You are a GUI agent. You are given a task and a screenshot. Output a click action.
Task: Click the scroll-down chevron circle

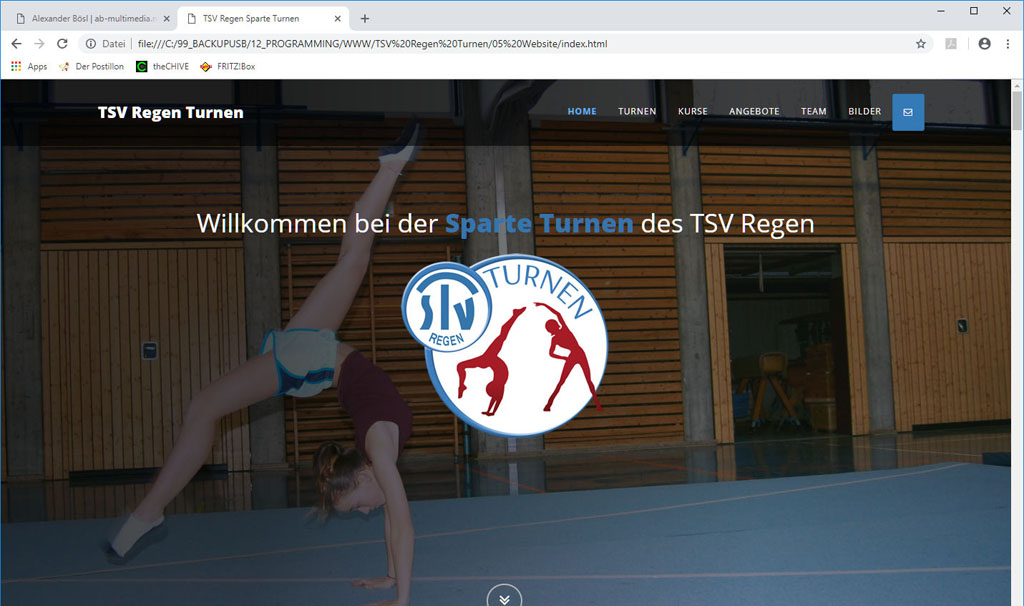(x=504, y=598)
